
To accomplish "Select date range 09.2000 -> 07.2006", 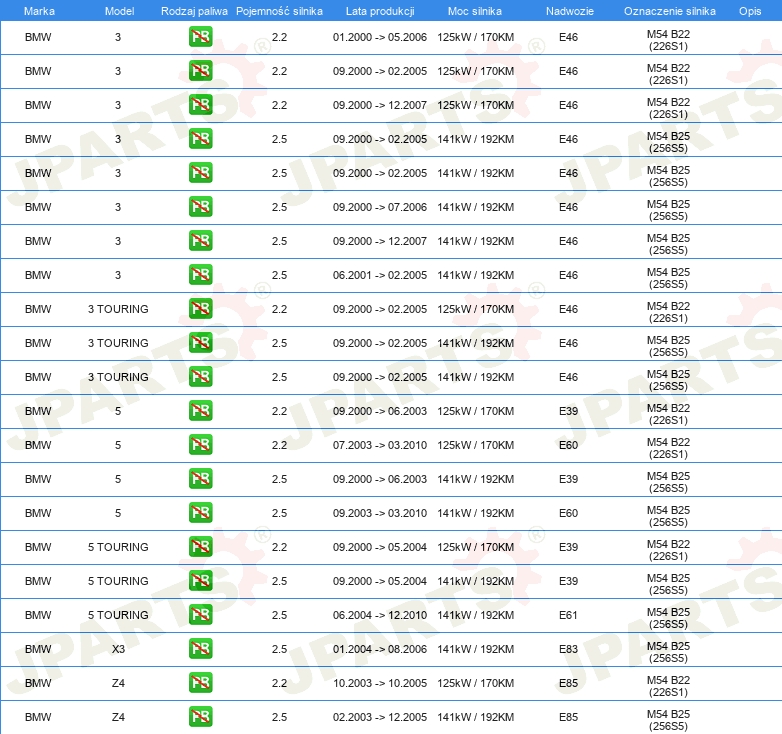I will click(380, 207).
